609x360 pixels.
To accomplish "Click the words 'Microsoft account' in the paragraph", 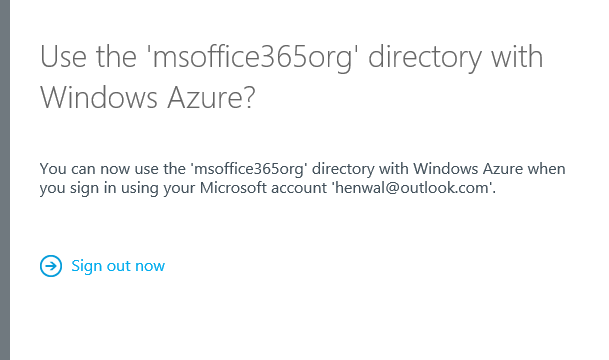I will click(263, 188).
